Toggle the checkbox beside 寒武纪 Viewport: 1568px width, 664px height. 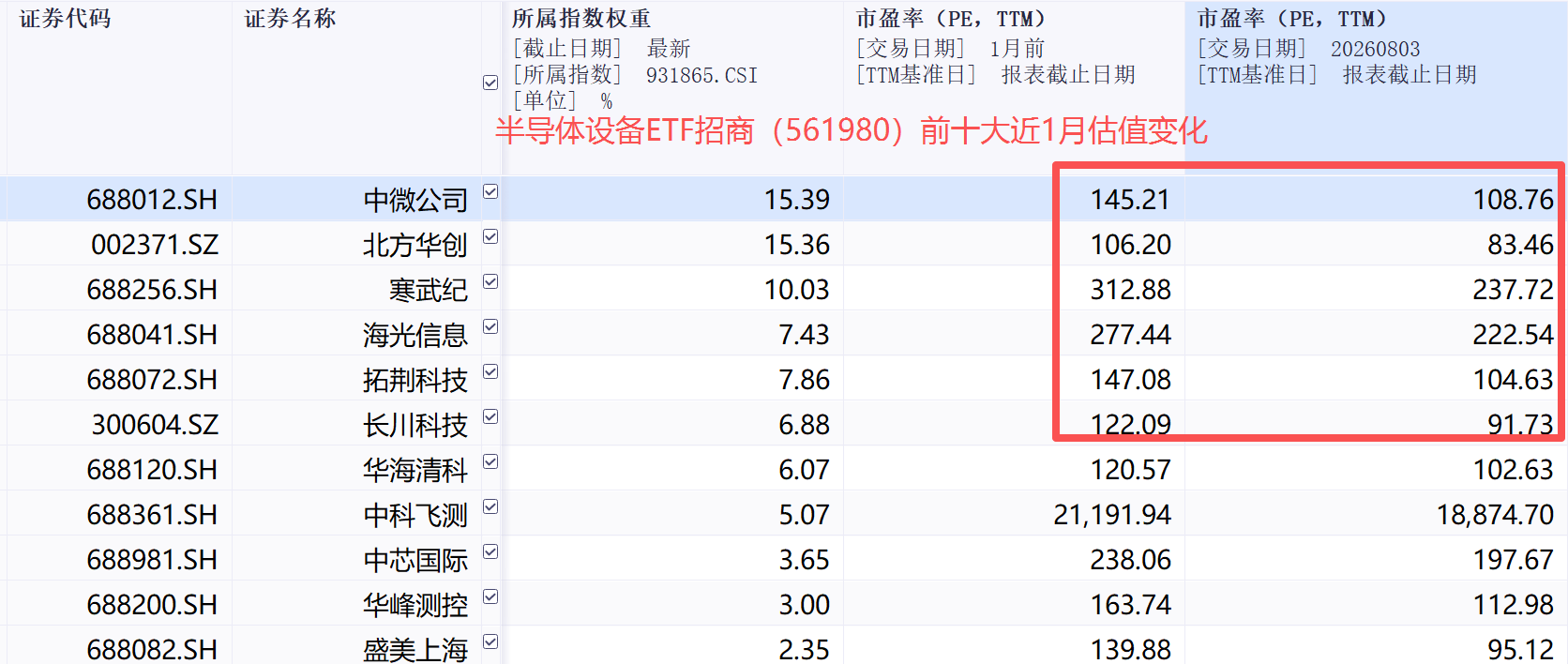click(x=490, y=281)
